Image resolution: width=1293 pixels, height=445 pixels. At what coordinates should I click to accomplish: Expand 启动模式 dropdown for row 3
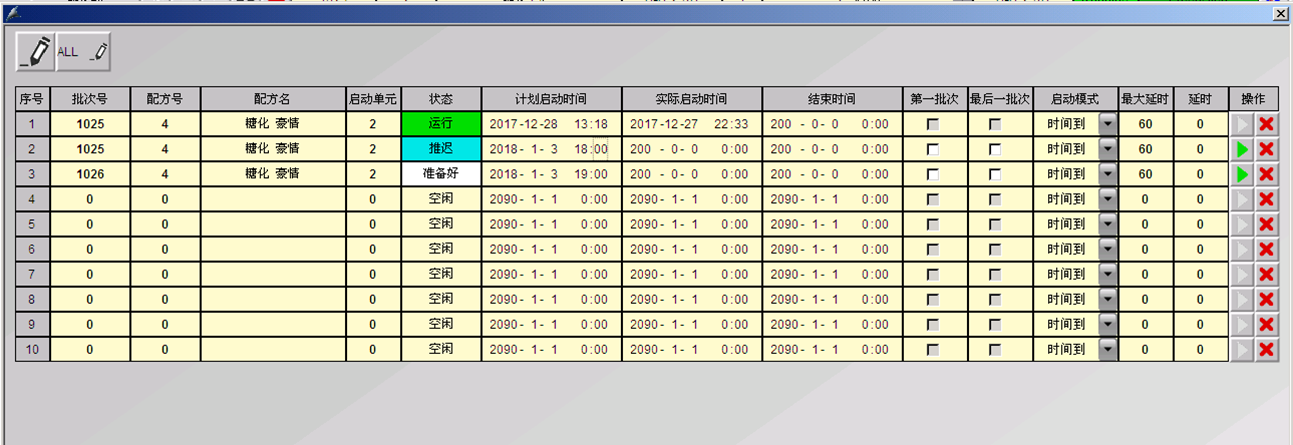(1107, 174)
